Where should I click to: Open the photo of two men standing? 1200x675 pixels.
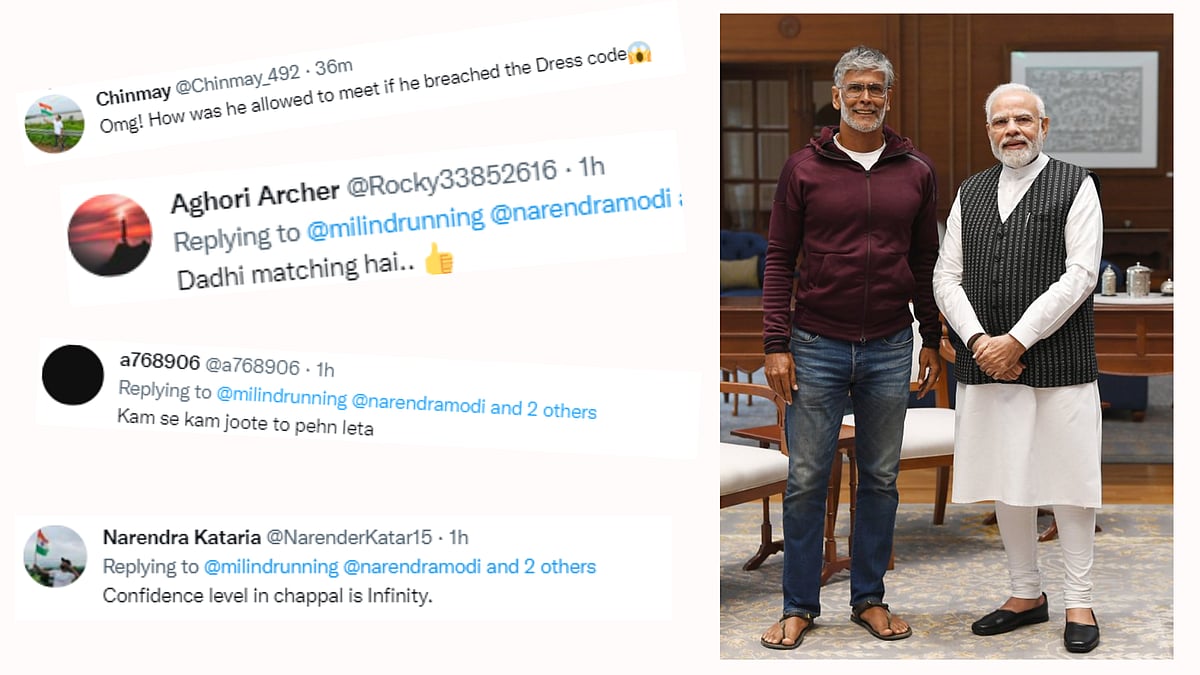click(946, 336)
